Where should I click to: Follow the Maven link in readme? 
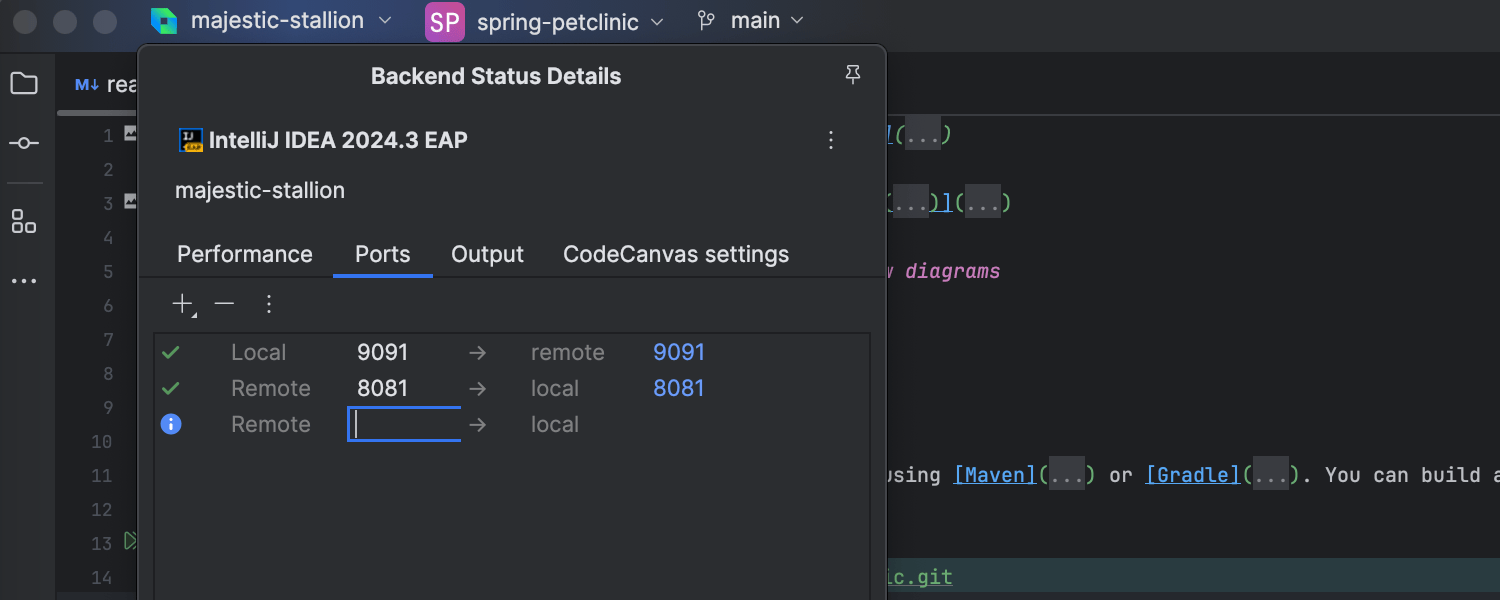995,475
